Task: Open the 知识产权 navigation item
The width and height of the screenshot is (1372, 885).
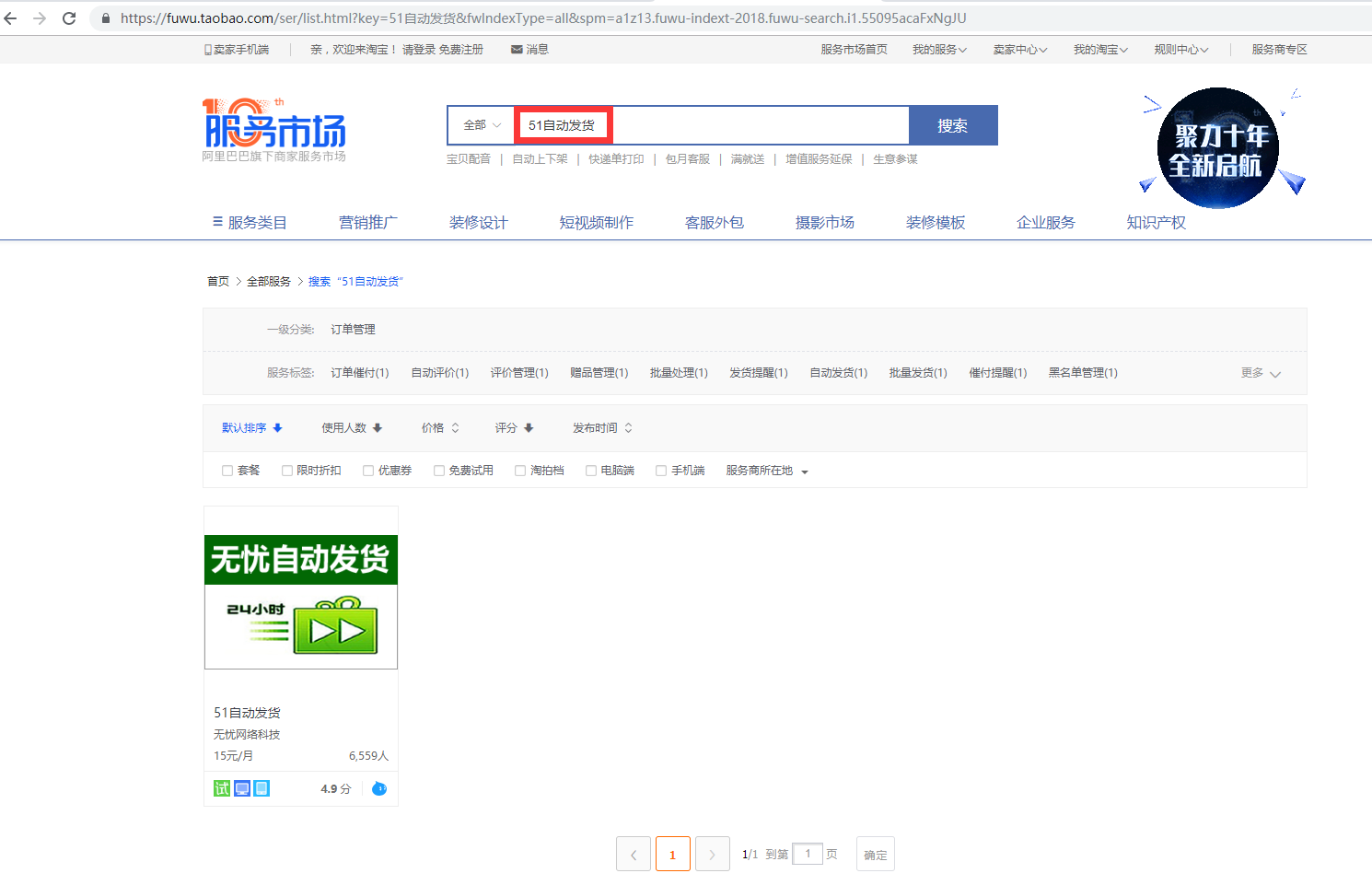Action: [x=1157, y=223]
